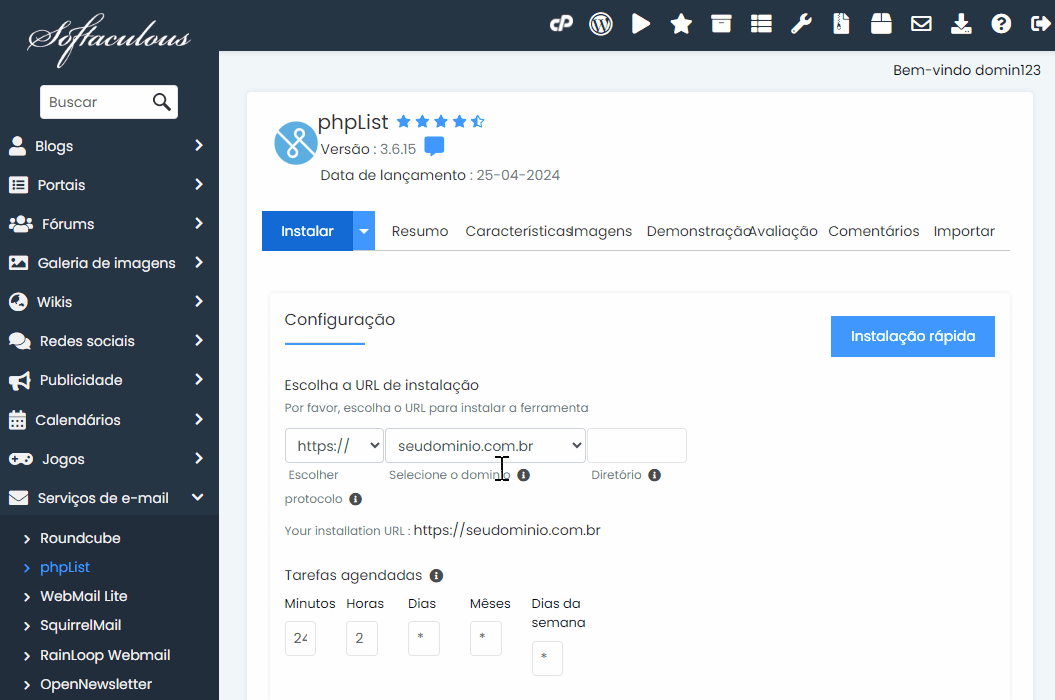Select phpList in the sidebar
This screenshot has width=1055, height=700.
pyautogui.click(x=65, y=567)
